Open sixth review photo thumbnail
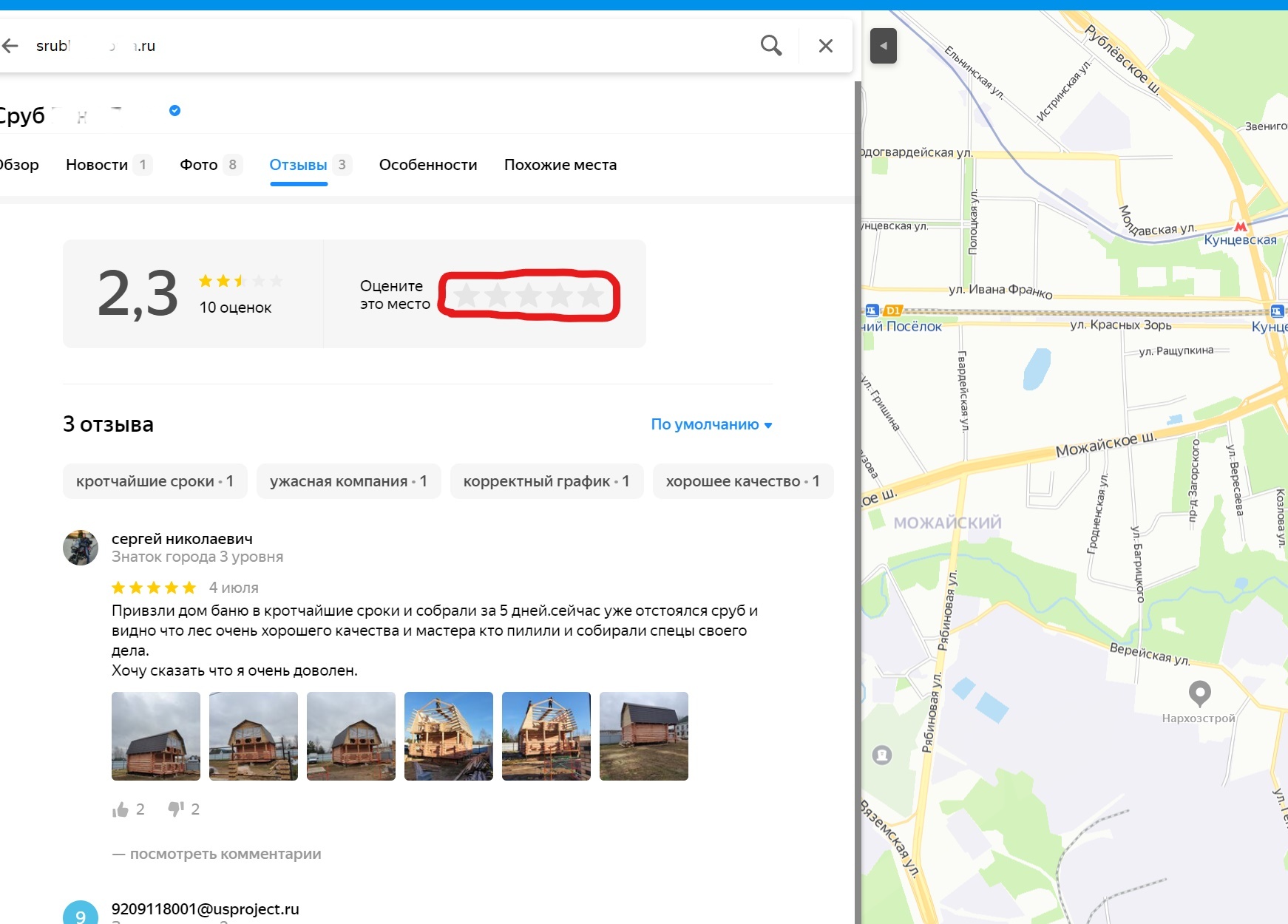1288x924 pixels. 644,736
